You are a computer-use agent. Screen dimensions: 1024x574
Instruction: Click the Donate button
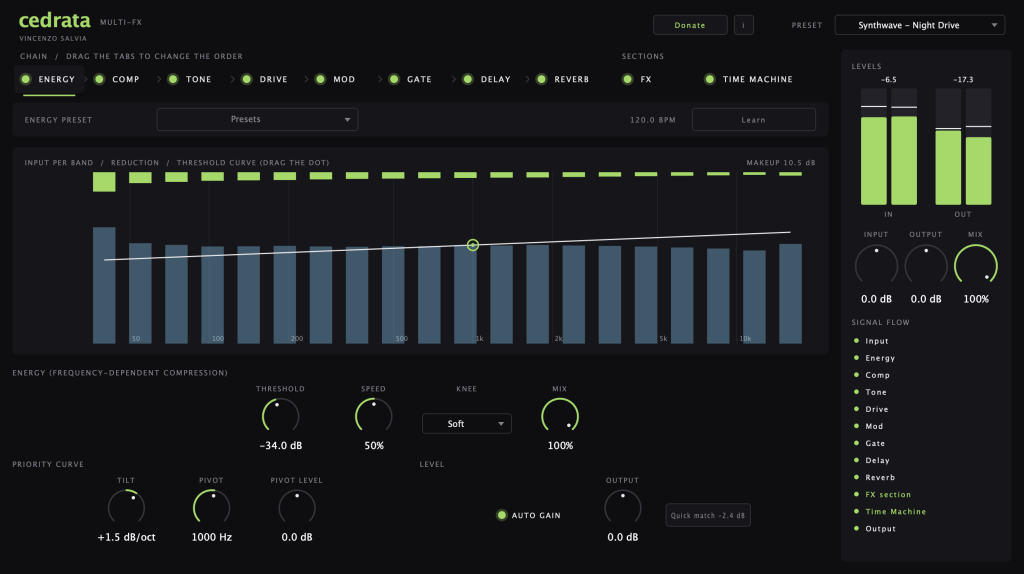click(690, 25)
